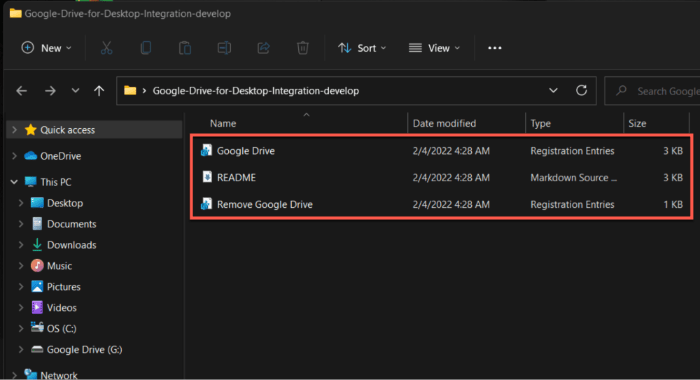The width and height of the screenshot is (700, 380).
Task: Click the README markdown file icon
Action: (207, 177)
